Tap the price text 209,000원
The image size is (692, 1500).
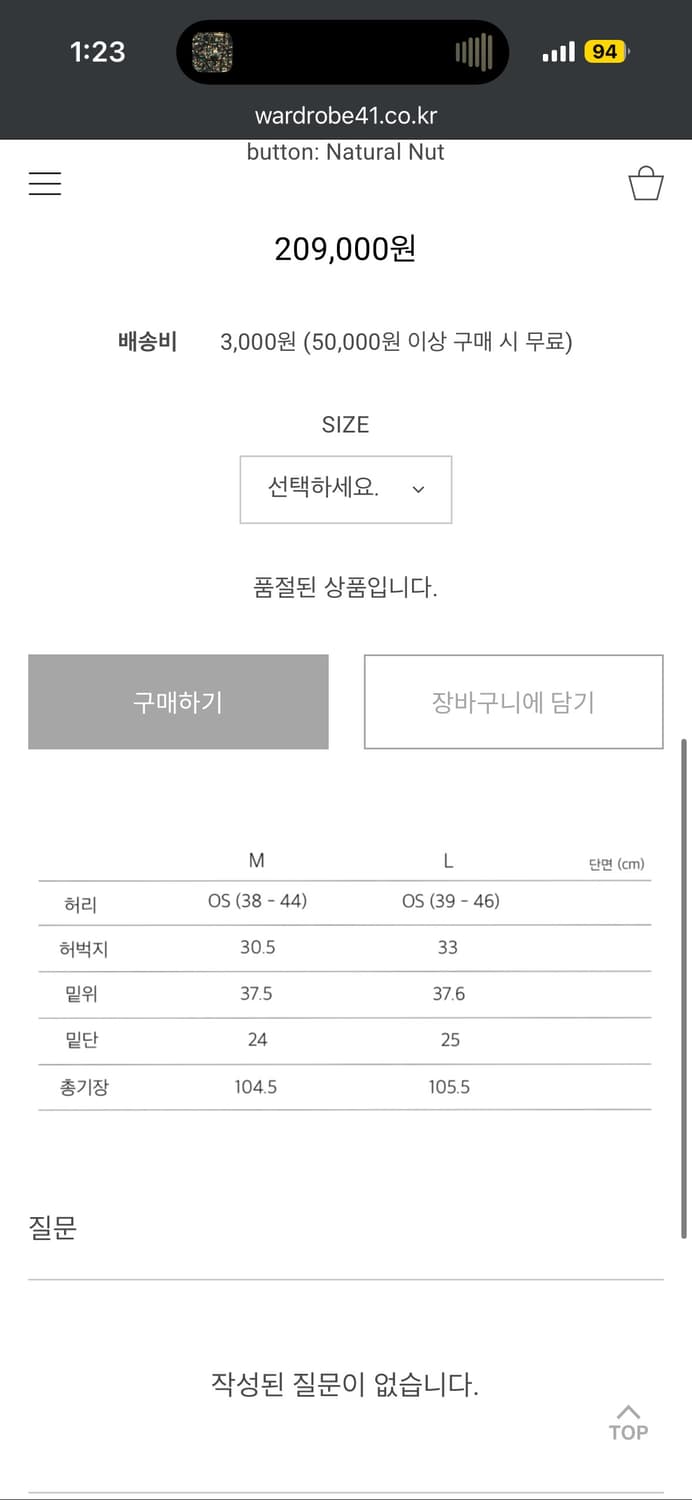pyautogui.click(x=345, y=248)
